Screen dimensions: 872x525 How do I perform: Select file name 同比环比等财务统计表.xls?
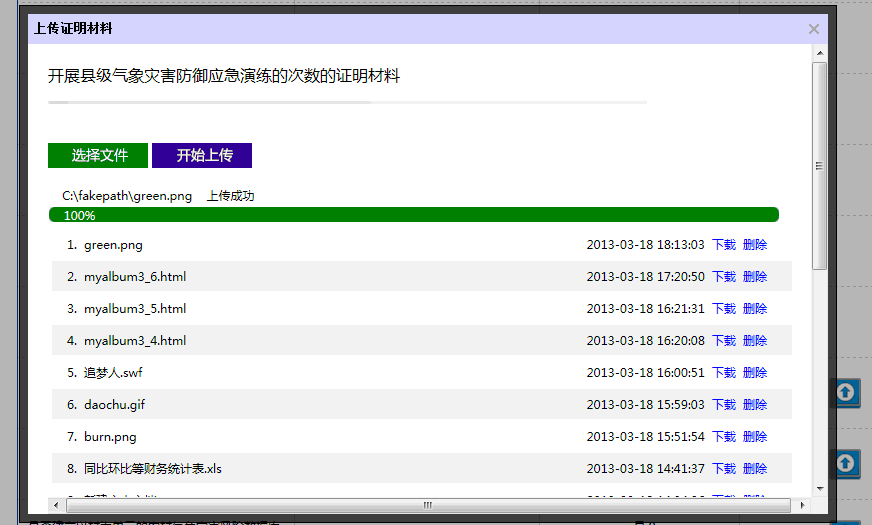153,469
